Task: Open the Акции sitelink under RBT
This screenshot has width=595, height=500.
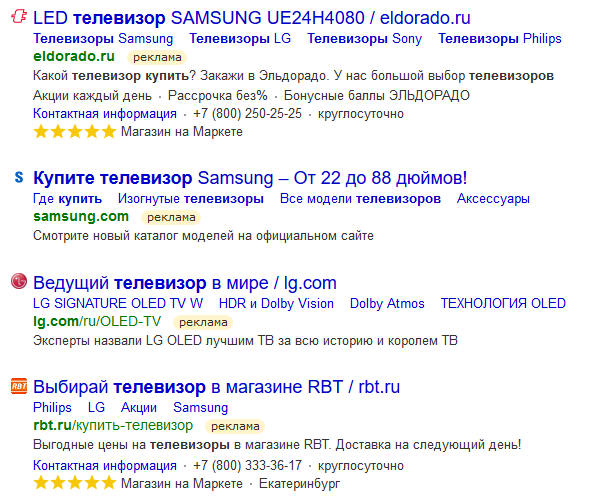Action: coord(139,407)
